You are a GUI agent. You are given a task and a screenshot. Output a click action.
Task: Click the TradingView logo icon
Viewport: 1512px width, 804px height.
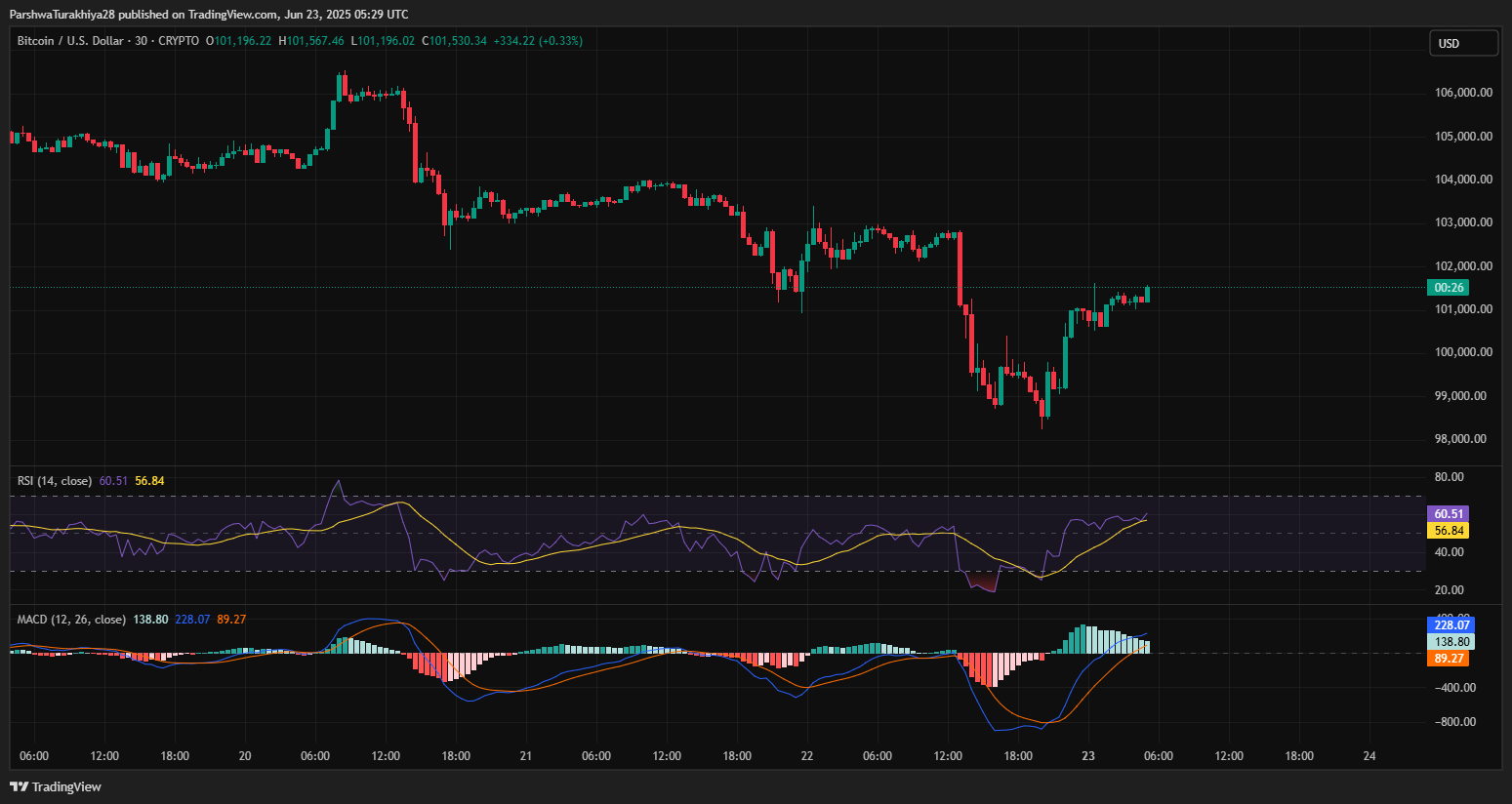point(19,786)
